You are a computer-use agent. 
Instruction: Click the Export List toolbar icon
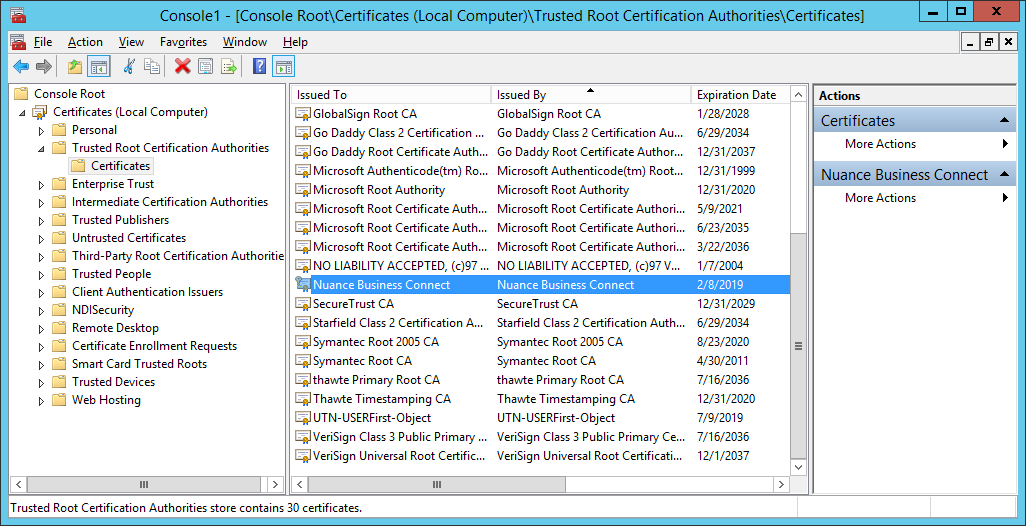[229, 67]
